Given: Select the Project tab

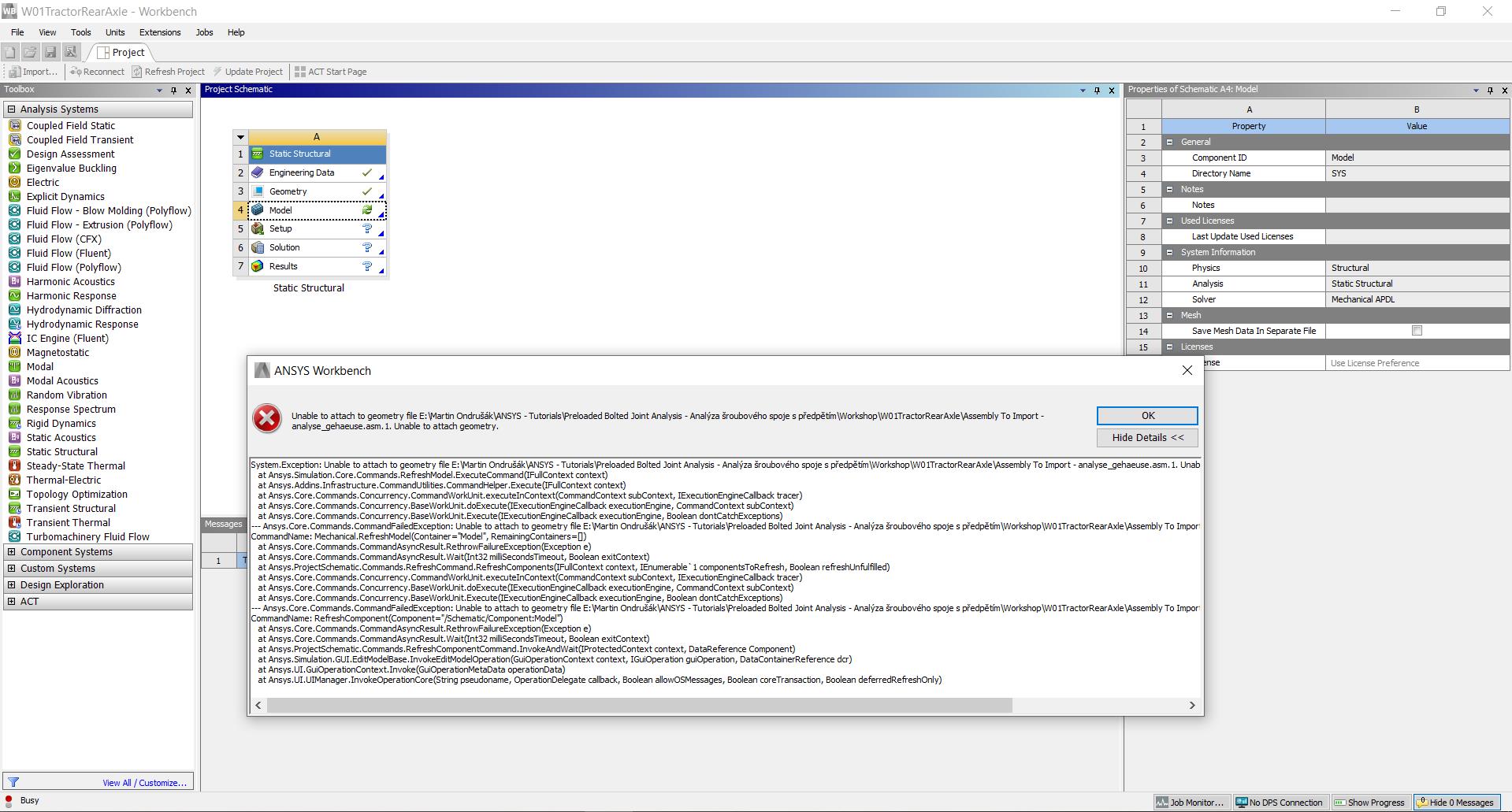Looking at the screenshot, I should click(x=121, y=52).
